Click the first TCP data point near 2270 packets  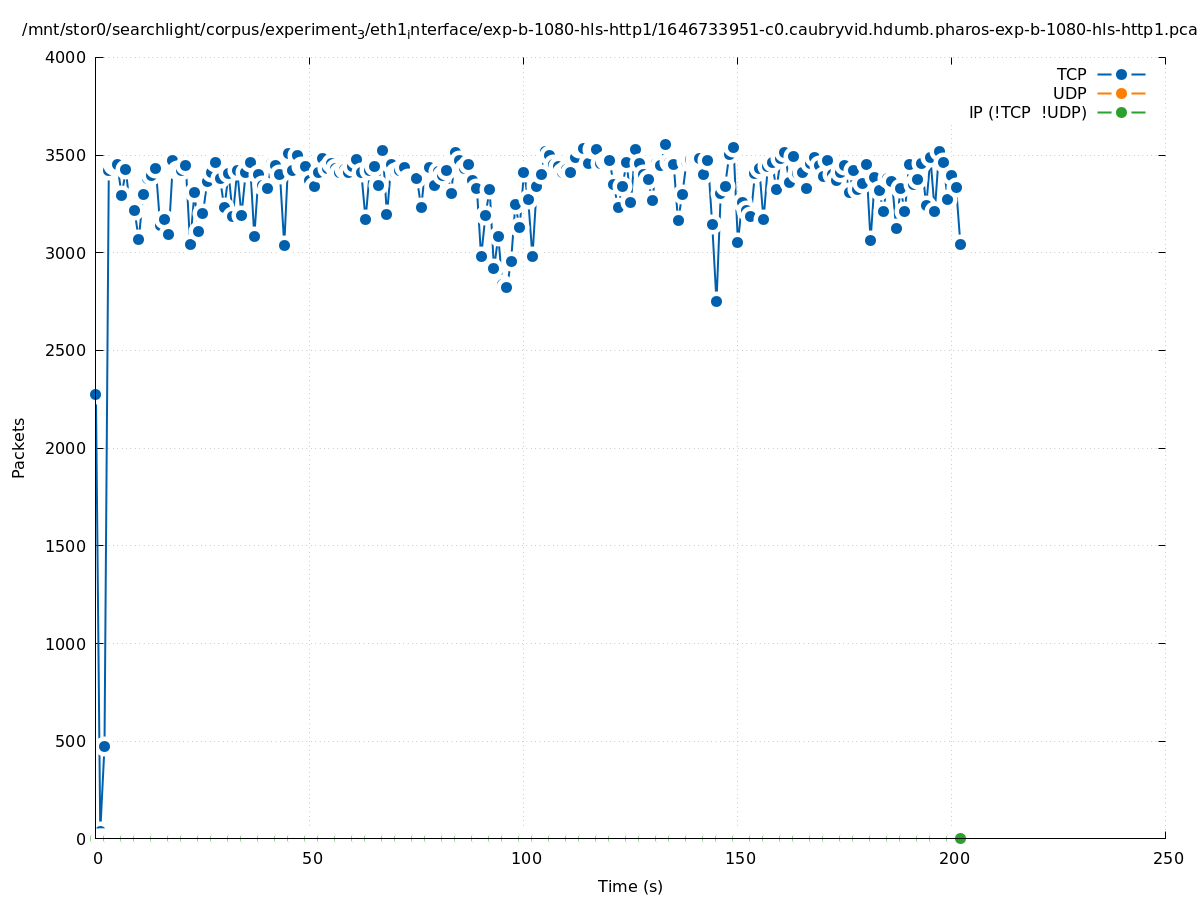(95, 394)
